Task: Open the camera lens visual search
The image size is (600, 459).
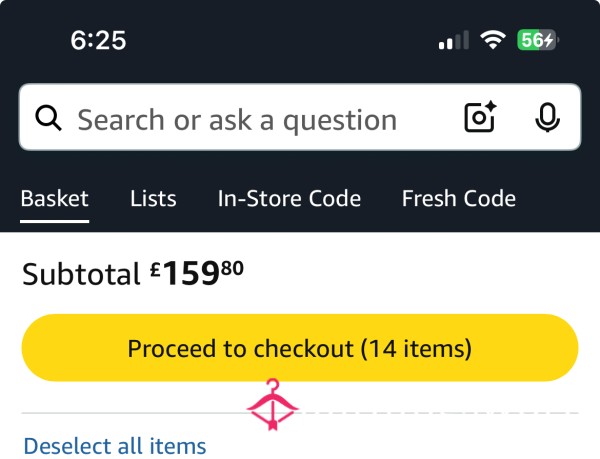Action: (x=481, y=117)
